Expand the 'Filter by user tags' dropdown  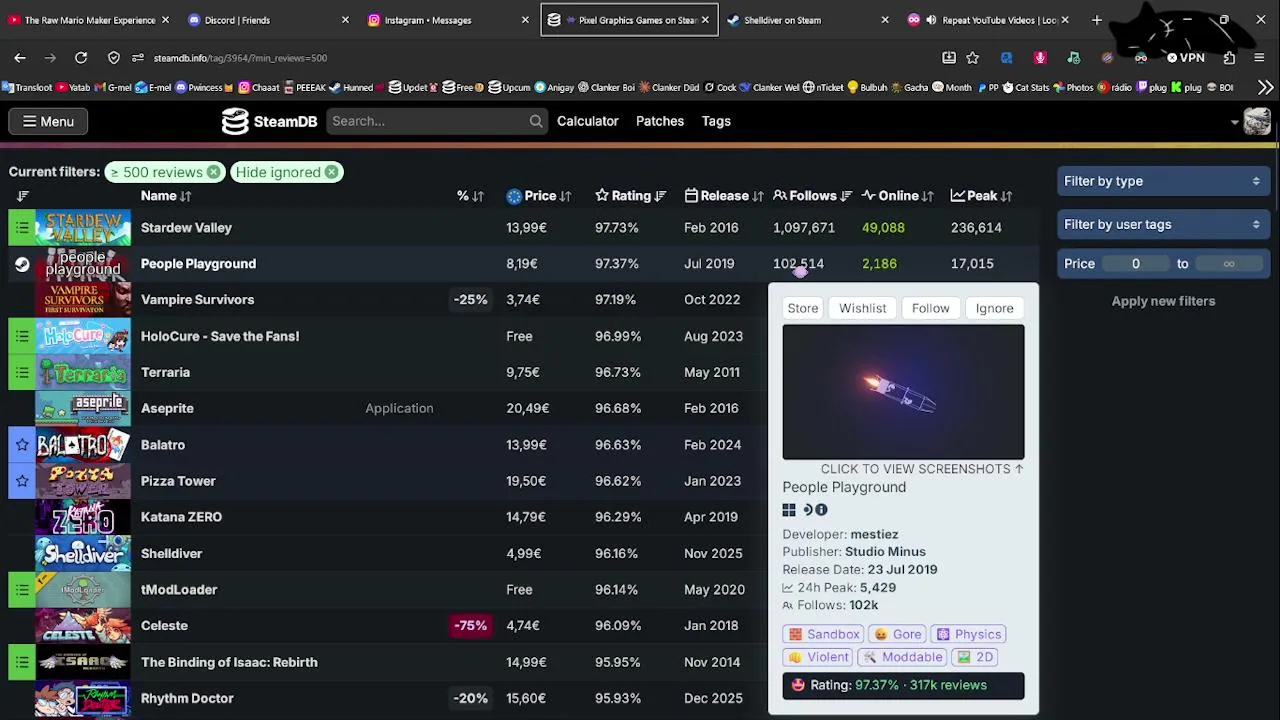[1162, 225]
